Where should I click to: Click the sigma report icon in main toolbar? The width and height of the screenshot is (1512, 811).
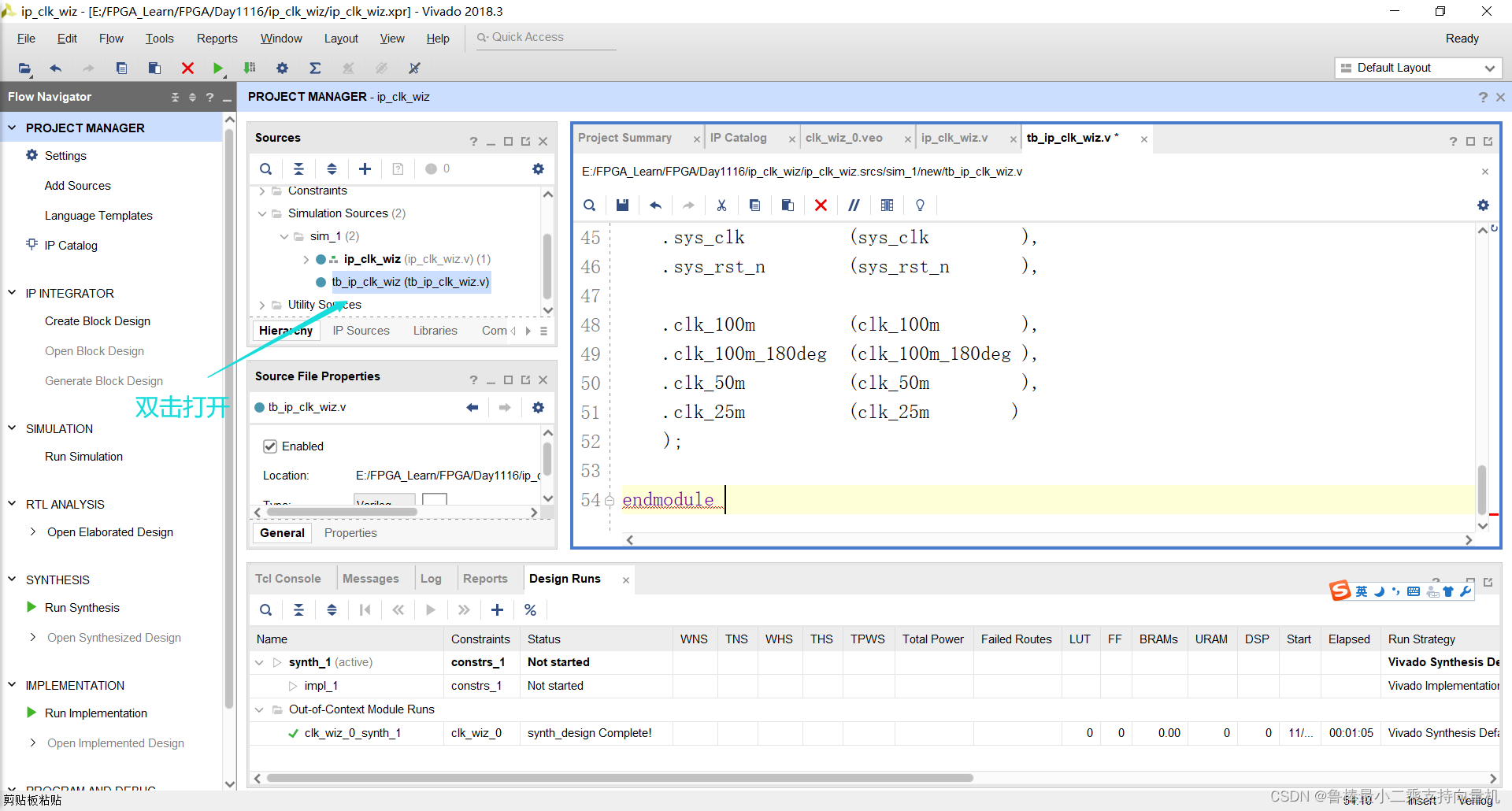coord(315,69)
